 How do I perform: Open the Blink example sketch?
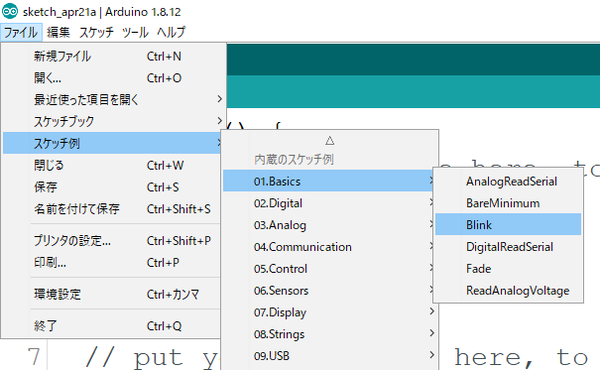pos(508,225)
